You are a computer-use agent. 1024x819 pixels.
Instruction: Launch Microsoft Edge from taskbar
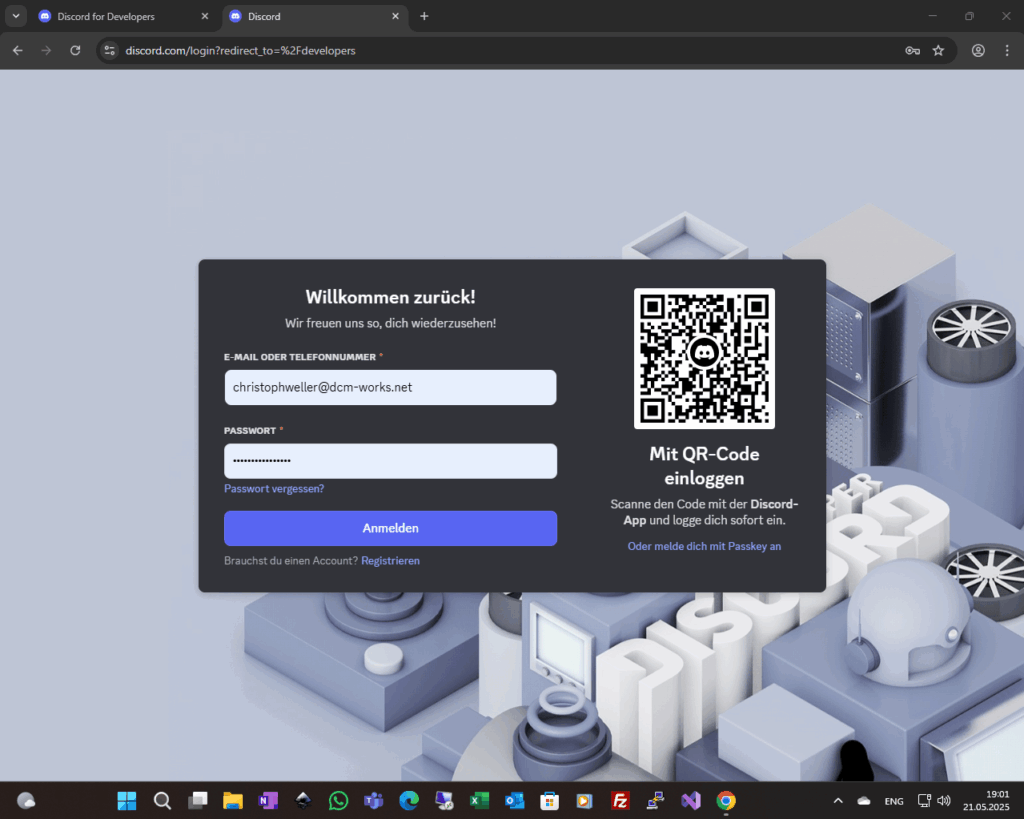pyautogui.click(x=409, y=801)
